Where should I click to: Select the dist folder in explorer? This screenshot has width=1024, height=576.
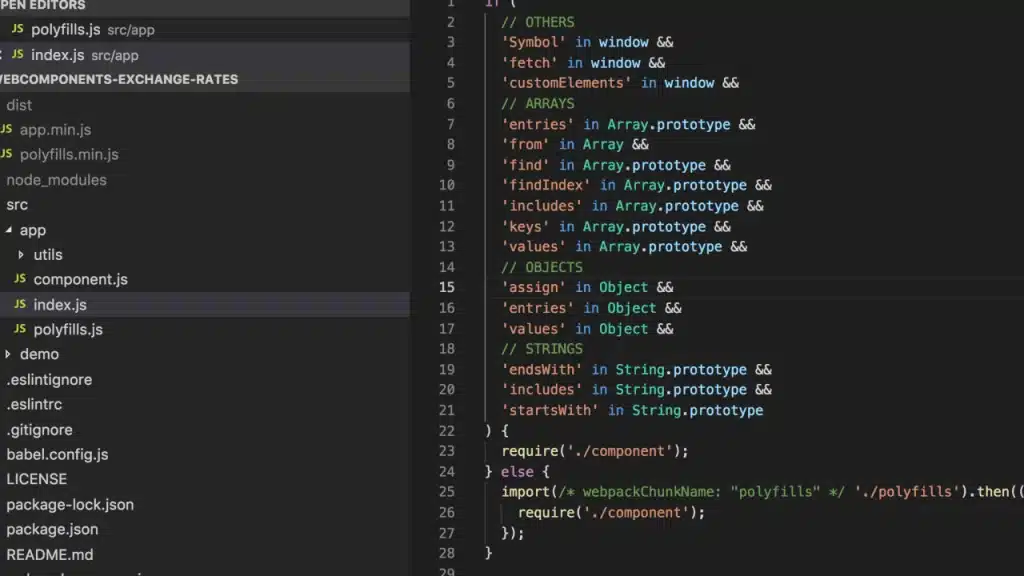[19, 105]
